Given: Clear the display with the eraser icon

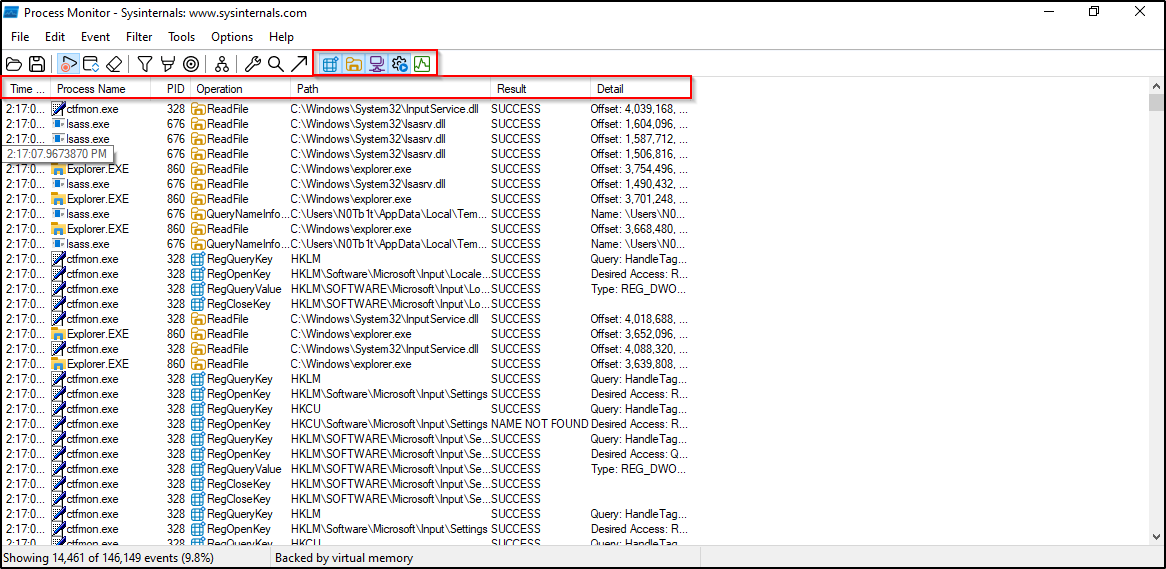Looking at the screenshot, I should tap(114, 64).
